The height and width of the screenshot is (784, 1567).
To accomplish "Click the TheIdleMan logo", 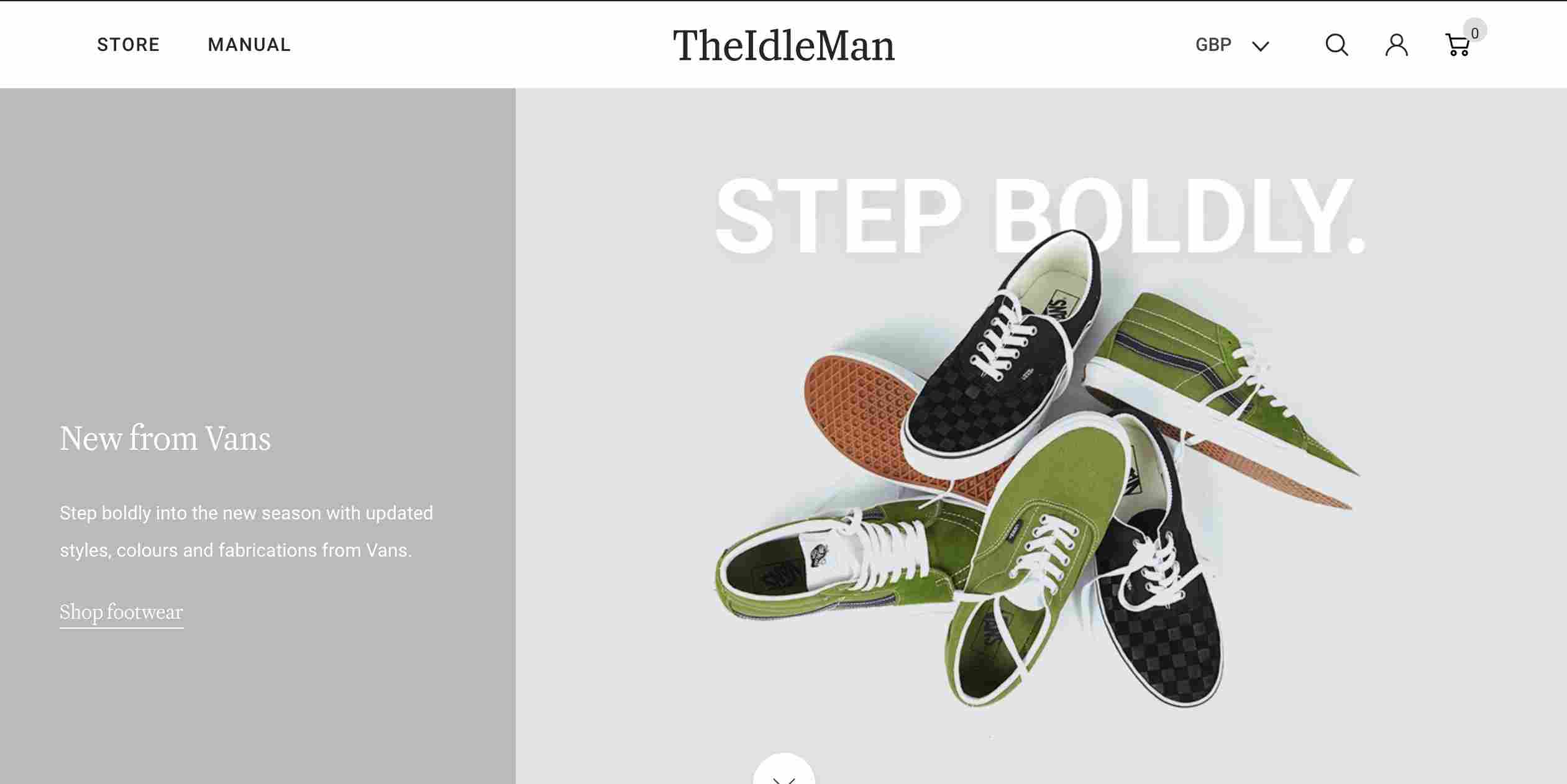I will pyautogui.click(x=784, y=44).
